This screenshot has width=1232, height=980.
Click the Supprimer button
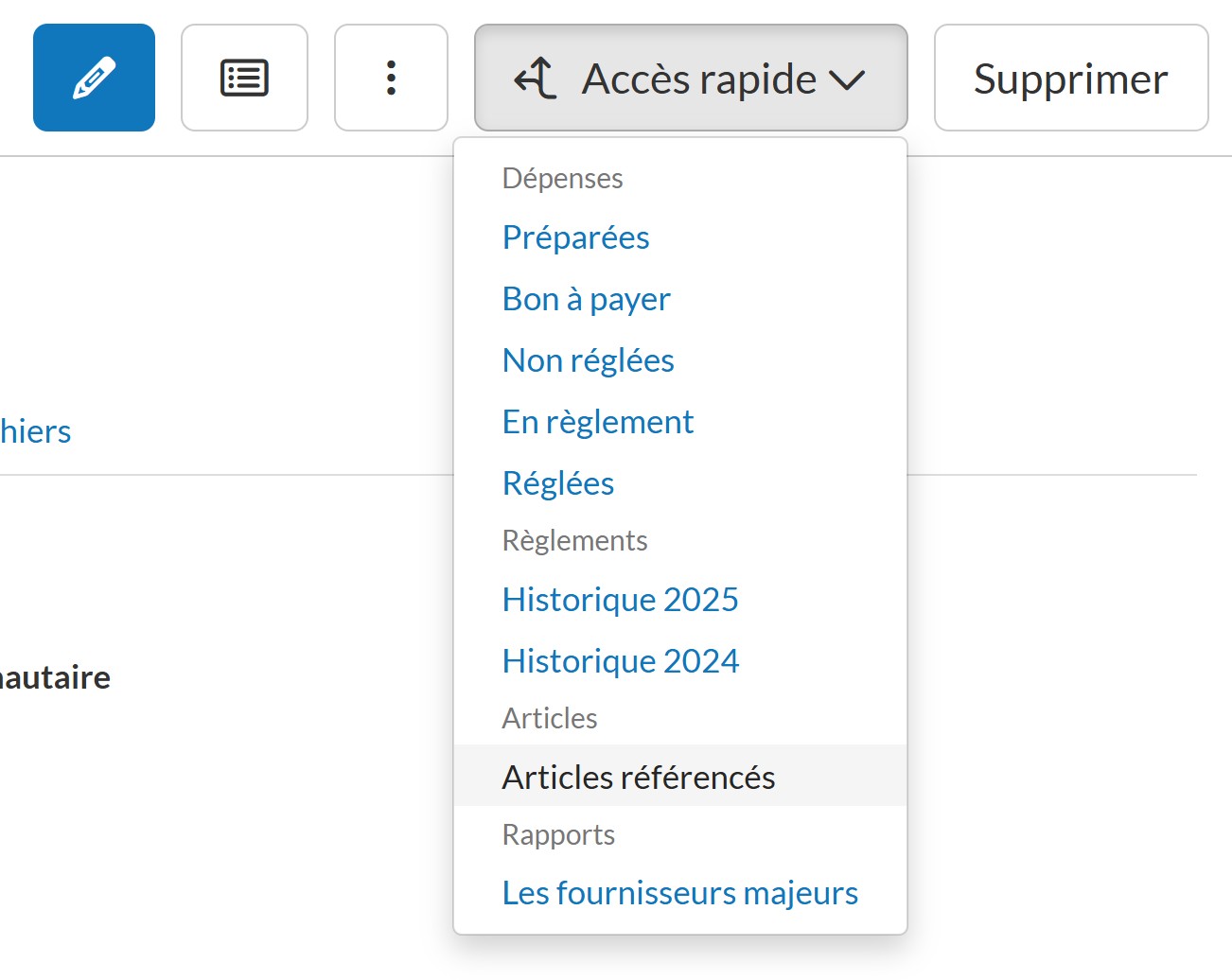click(1070, 78)
